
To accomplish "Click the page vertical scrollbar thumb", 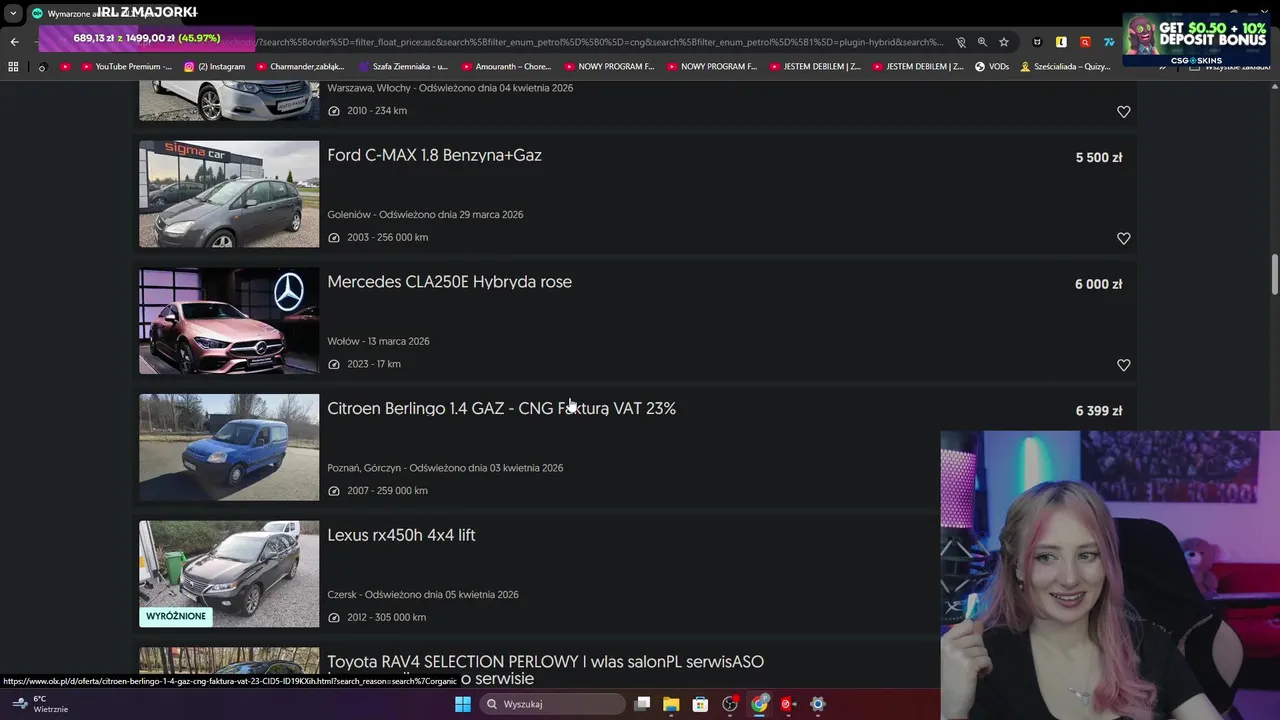I will pyautogui.click(x=1274, y=275).
